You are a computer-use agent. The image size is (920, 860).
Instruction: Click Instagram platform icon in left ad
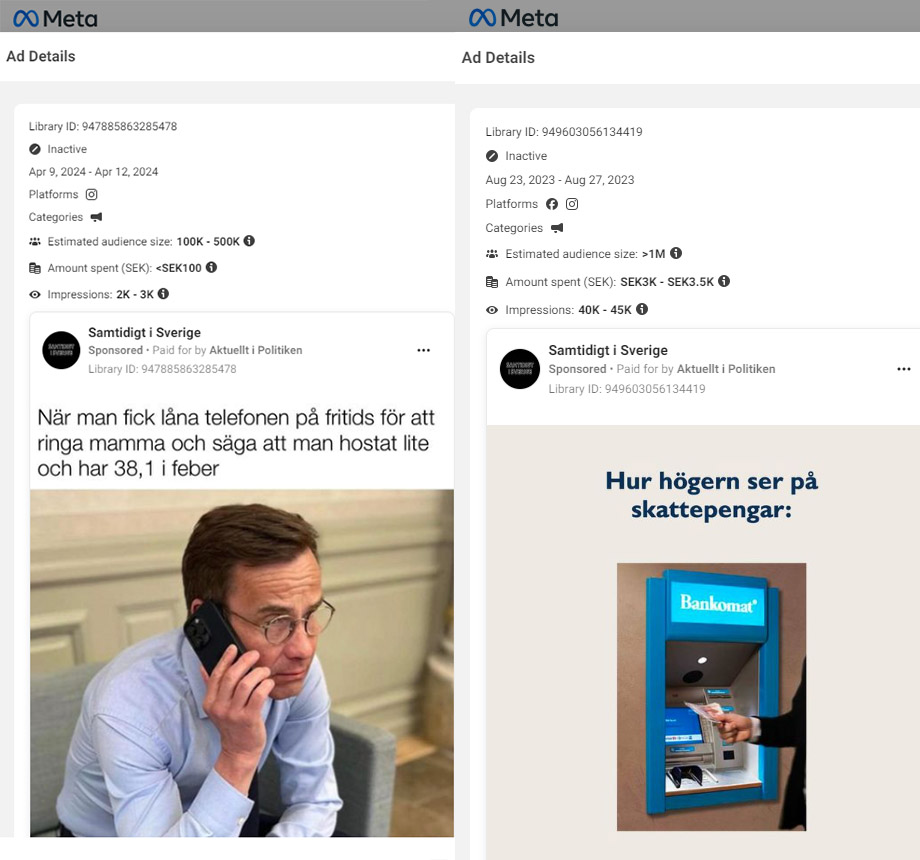[92, 194]
